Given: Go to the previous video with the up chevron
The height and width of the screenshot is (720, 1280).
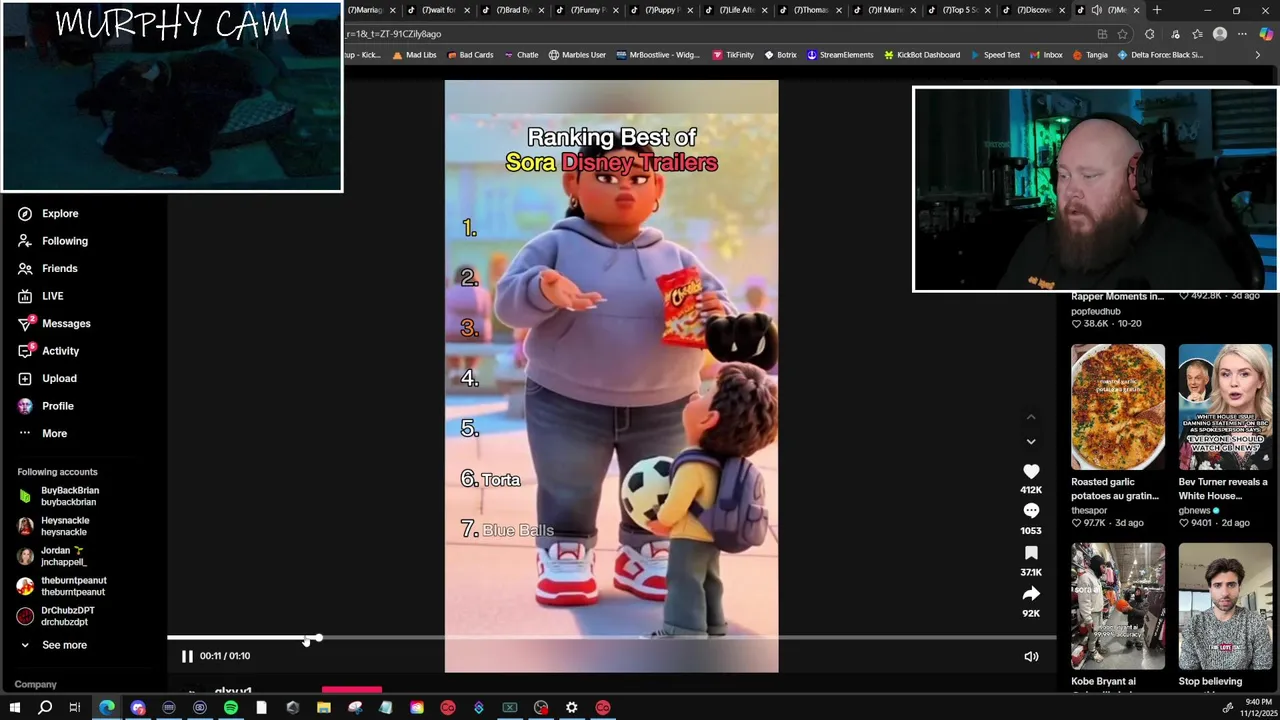Looking at the screenshot, I should point(1031,417).
